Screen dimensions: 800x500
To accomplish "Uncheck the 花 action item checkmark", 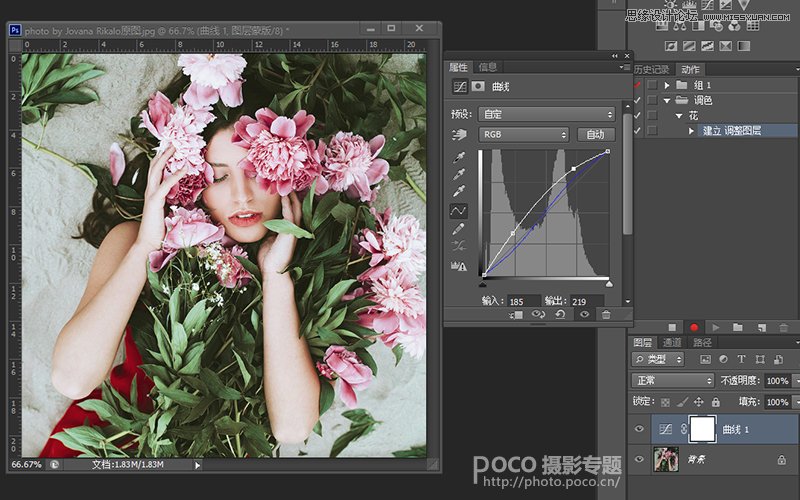I will [x=637, y=116].
